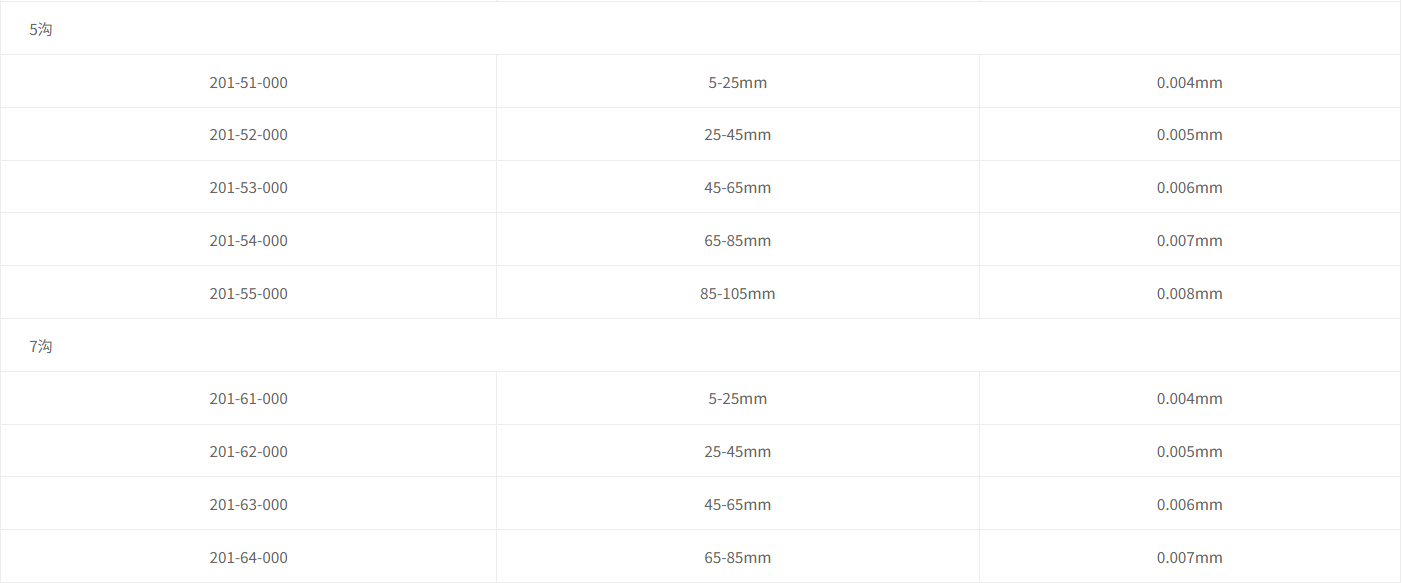Image resolution: width=1403 pixels, height=583 pixels.
Task: Click the 65-85mm range in 201-64-000 row
Action: pos(737,558)
